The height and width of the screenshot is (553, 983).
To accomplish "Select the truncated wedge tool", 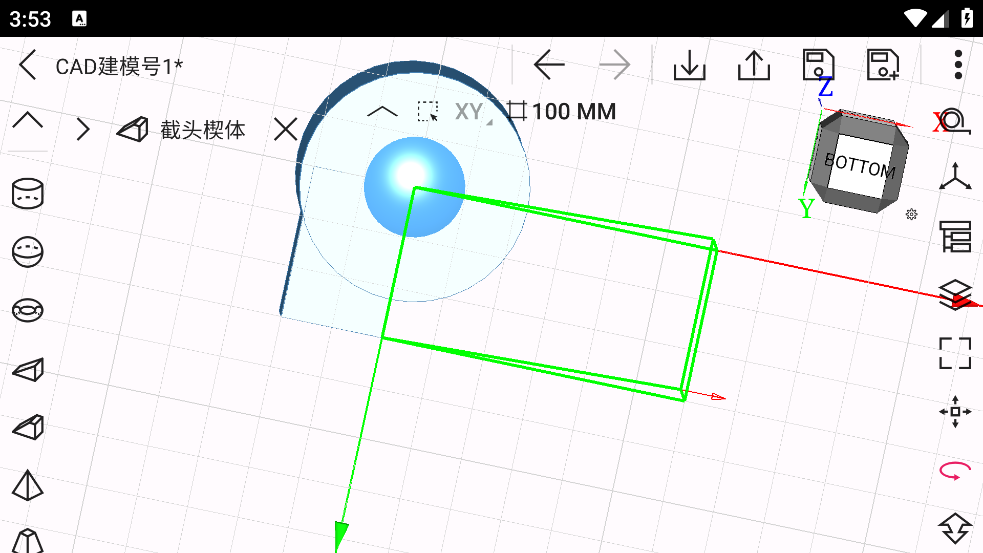I will tap(28, 427).
